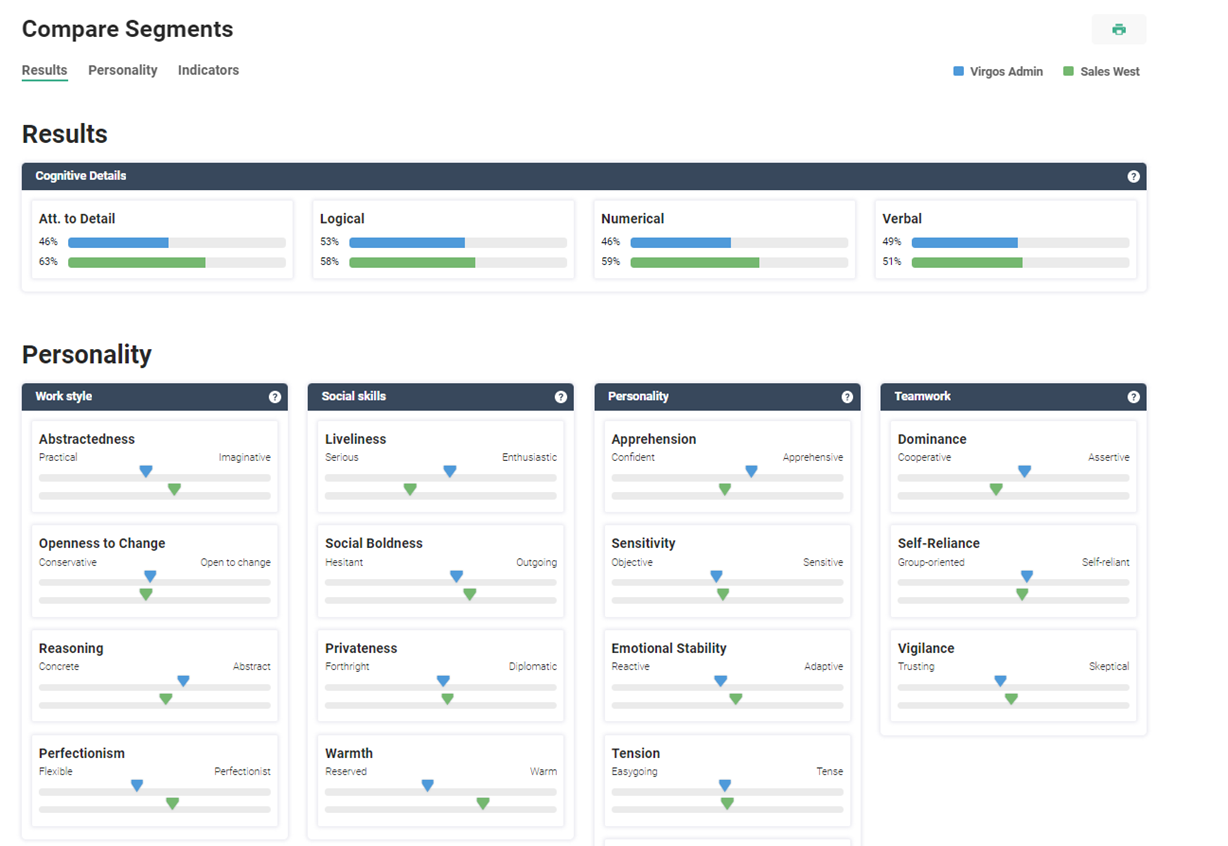Open the Indicators tab
The image size is (1228, 846).
208,70
